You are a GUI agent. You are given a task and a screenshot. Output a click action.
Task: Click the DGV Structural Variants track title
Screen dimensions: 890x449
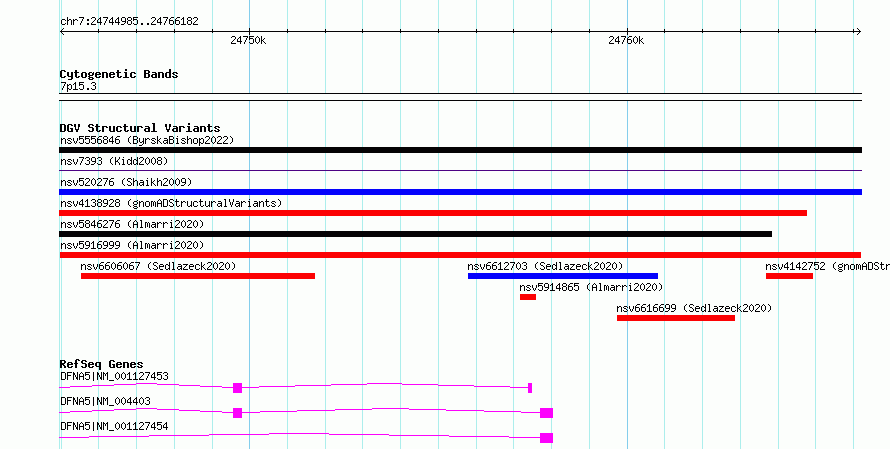[140, 128]
